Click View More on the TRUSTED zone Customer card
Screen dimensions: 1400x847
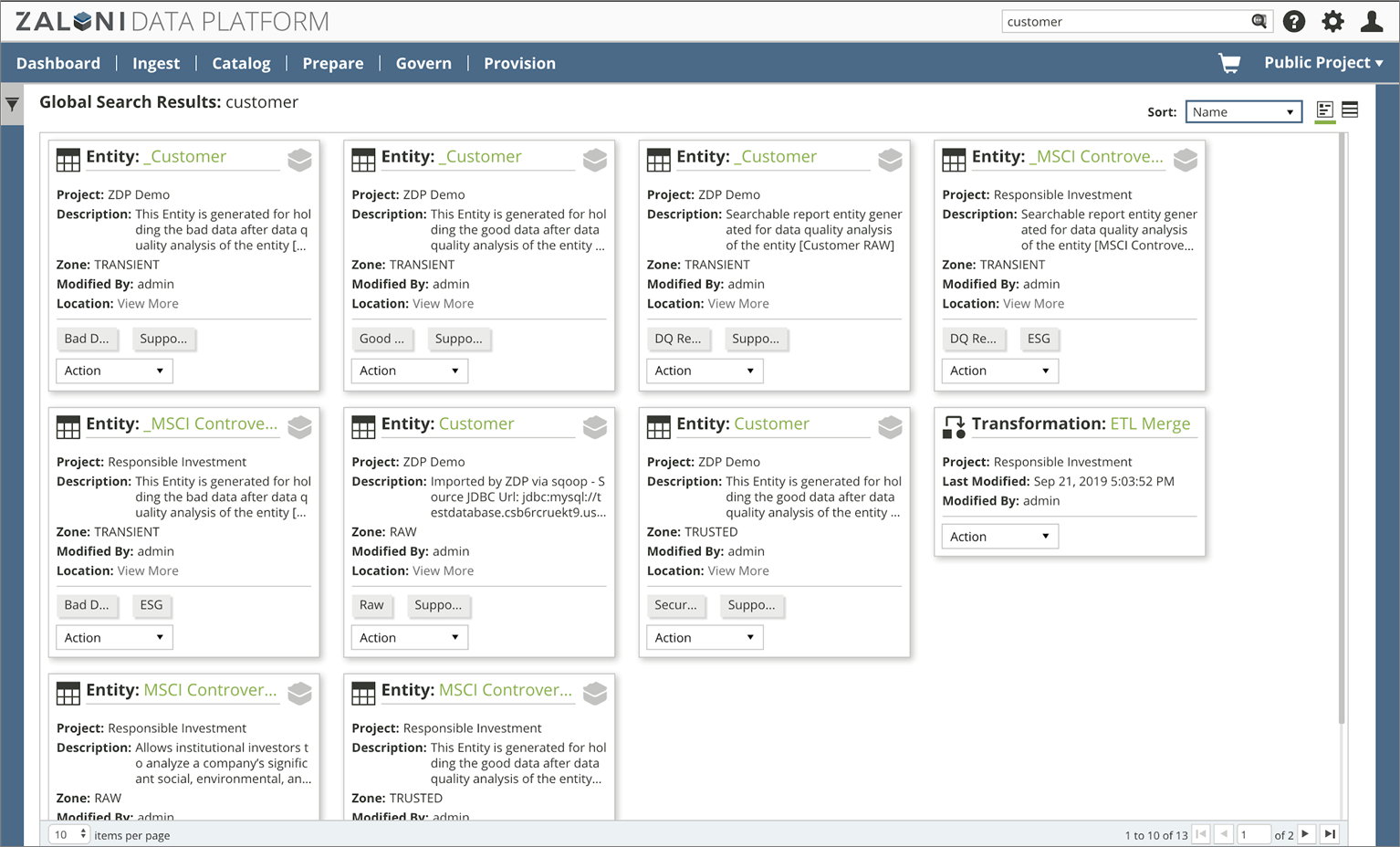[738, 570]
